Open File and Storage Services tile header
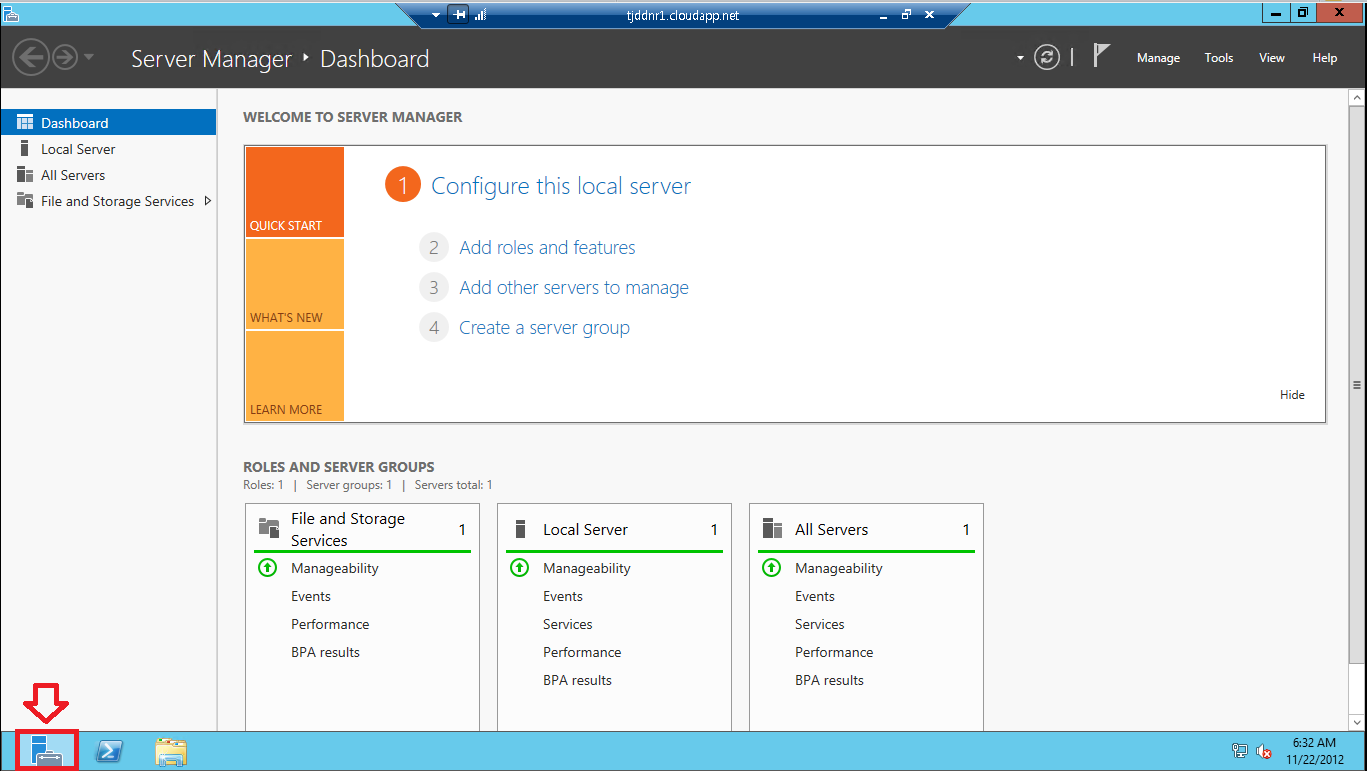This screenshot has height=771, width=1367. 362,529
